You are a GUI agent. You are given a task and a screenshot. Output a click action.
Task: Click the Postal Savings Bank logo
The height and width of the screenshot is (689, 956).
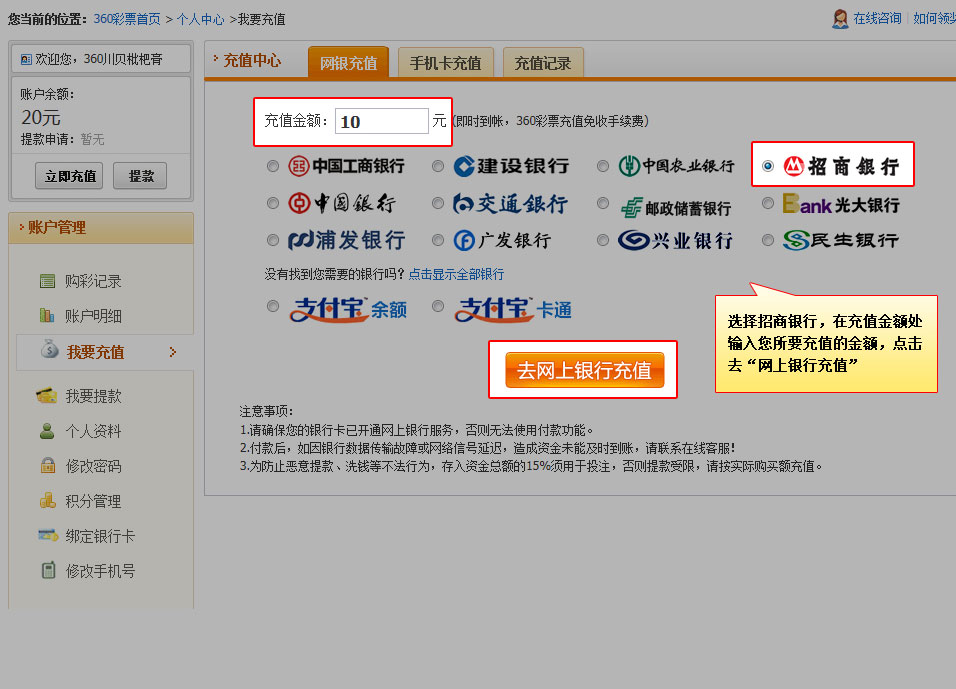click(676, 207)
